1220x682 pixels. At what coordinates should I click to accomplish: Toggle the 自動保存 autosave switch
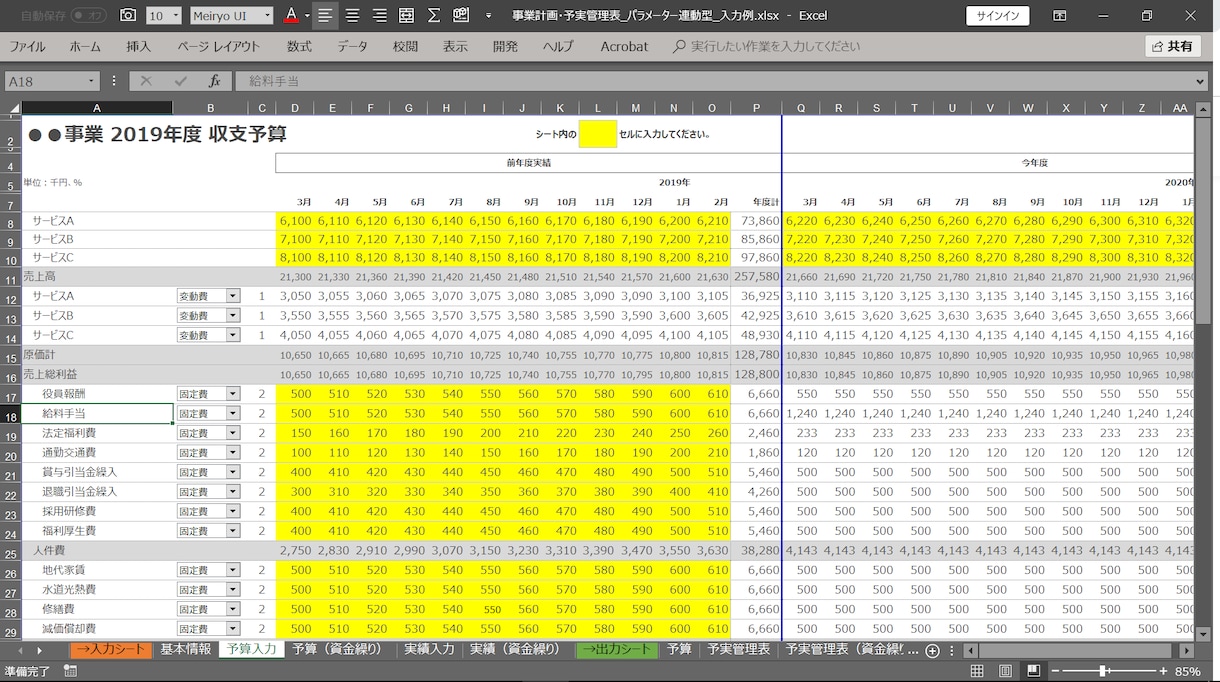coord(89,16)
